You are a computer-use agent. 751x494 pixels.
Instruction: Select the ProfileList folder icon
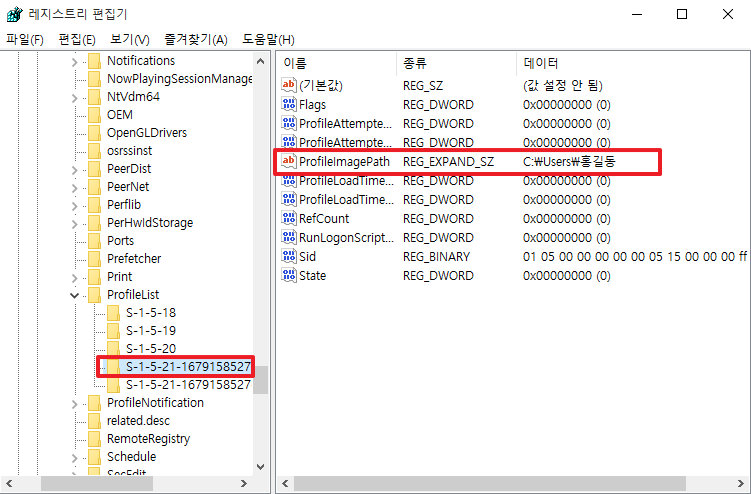tap(95, 295)
